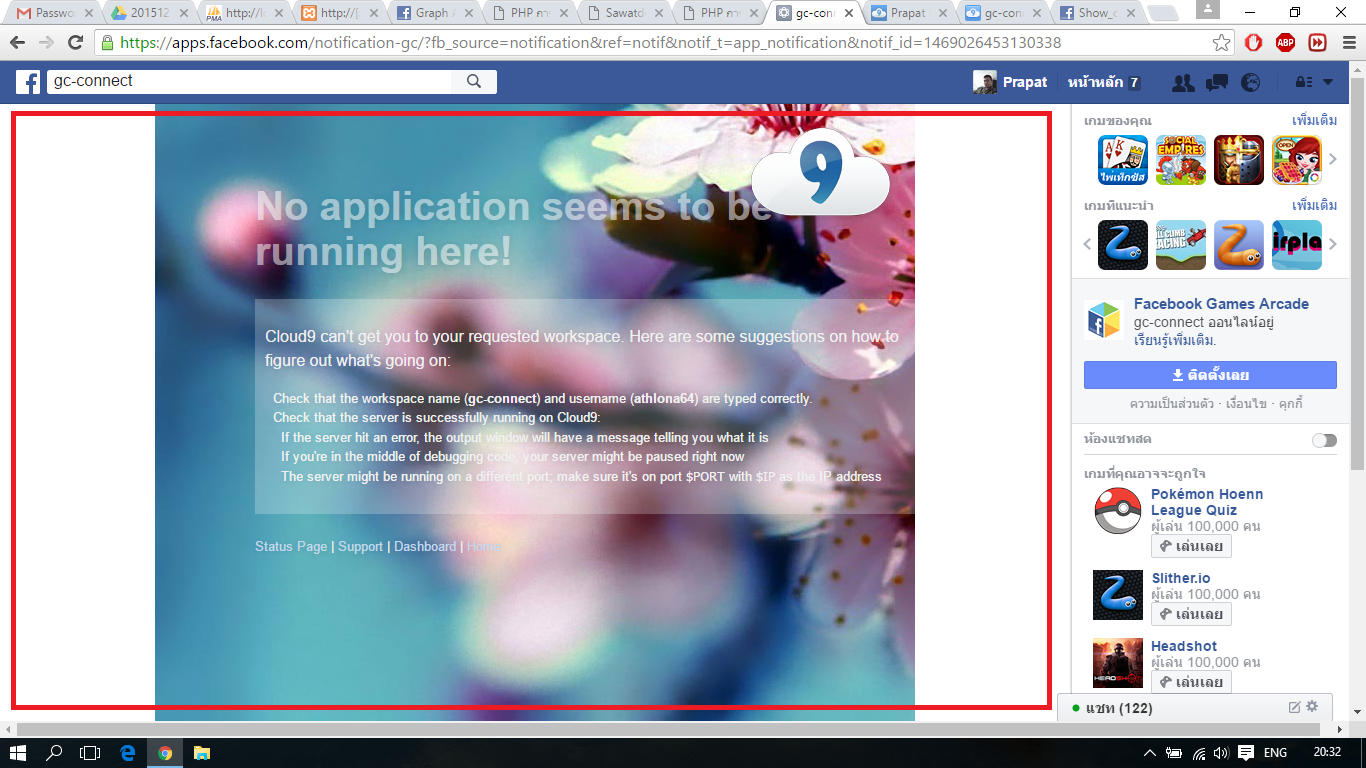
Task: Click เล่นเลย under Pokémon Hoenn League Quiz
Action: [x=1191, y=547]
